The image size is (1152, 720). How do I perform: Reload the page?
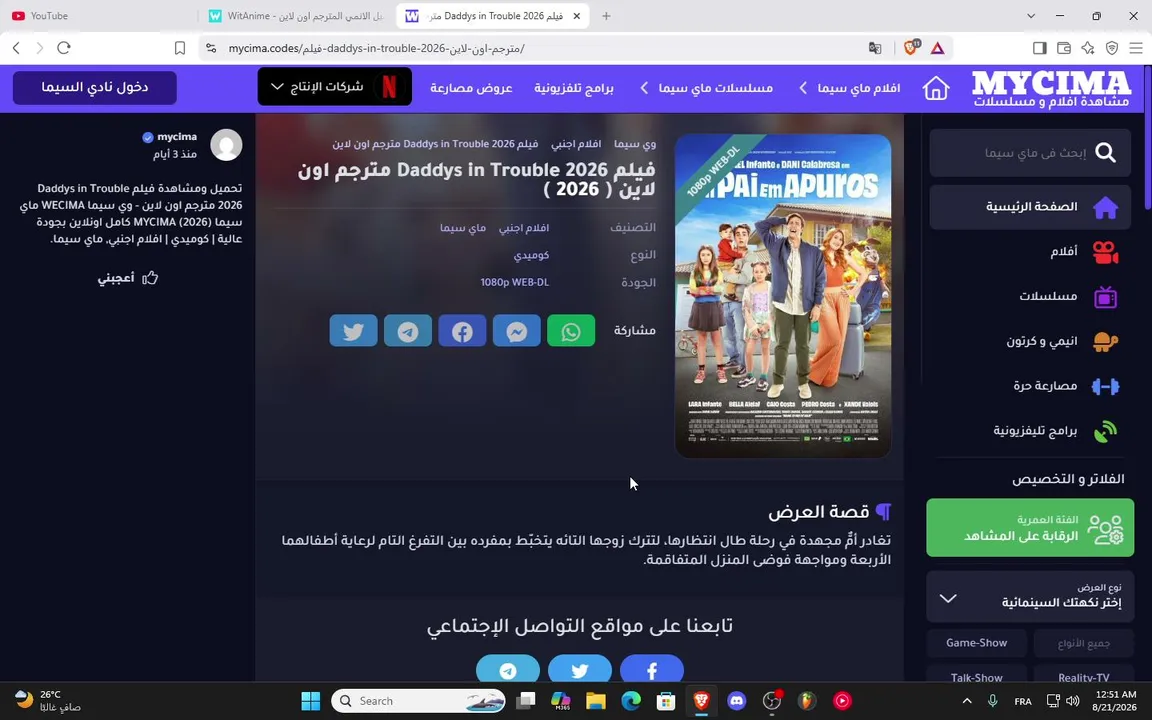pyautogui.click(x=64, y=48)
